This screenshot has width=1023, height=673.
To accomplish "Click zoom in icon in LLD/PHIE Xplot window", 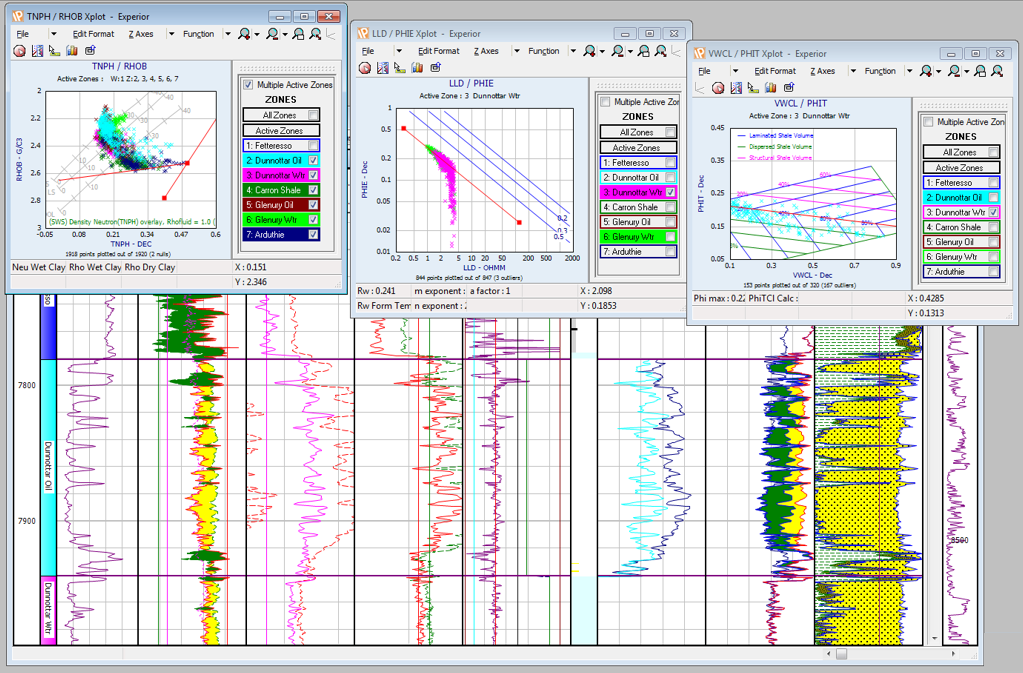I will click(x=590, y=51).
